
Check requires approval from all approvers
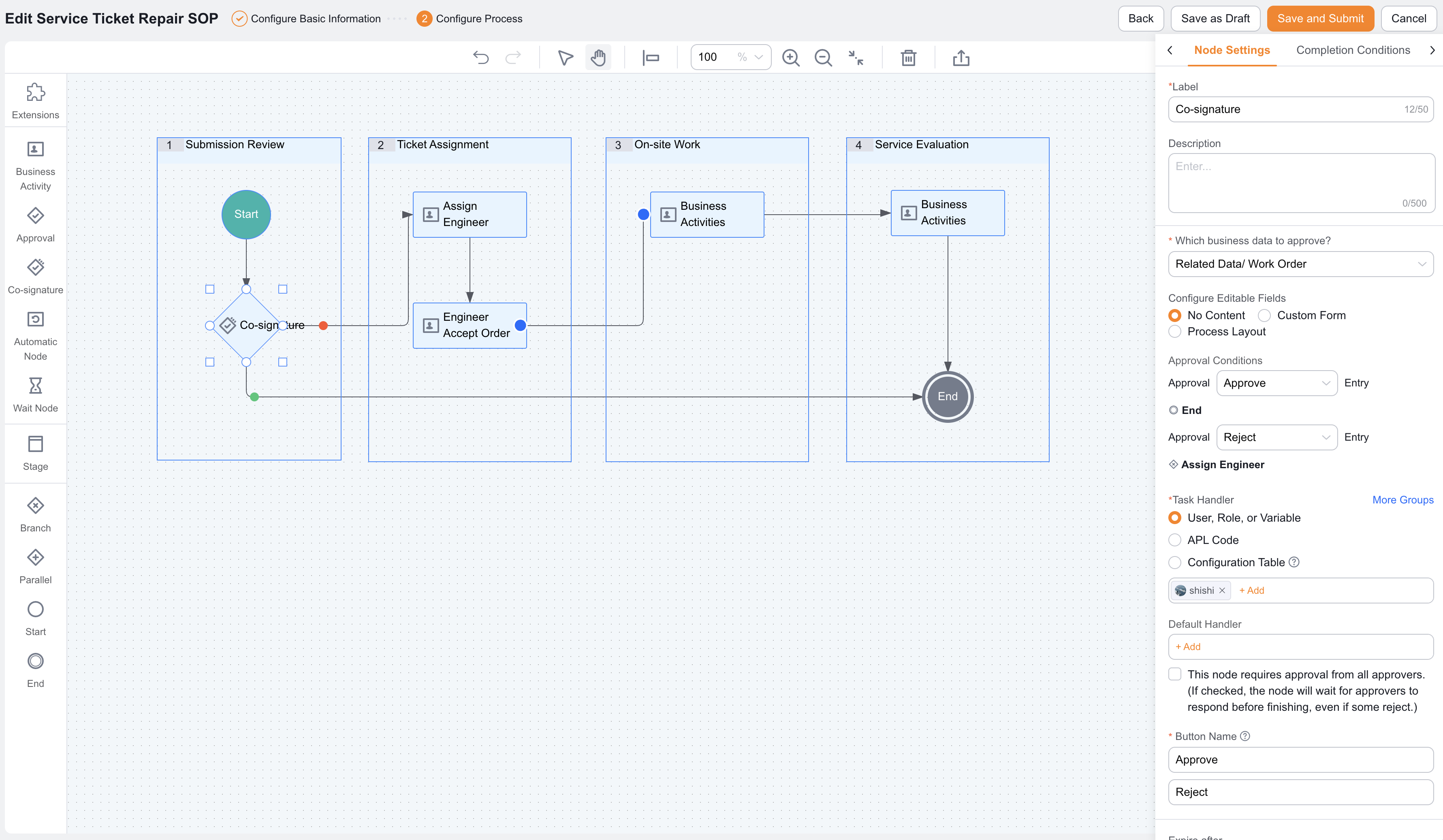[1175, 674]
